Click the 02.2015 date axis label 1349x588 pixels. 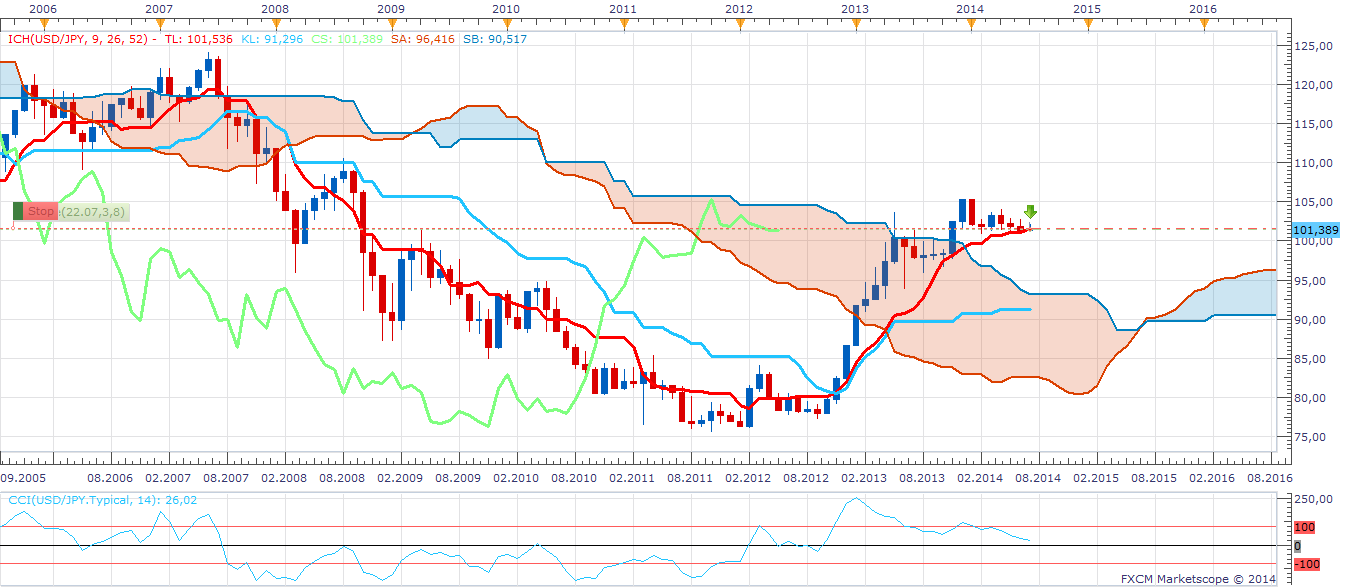(x=1094, y=479)
